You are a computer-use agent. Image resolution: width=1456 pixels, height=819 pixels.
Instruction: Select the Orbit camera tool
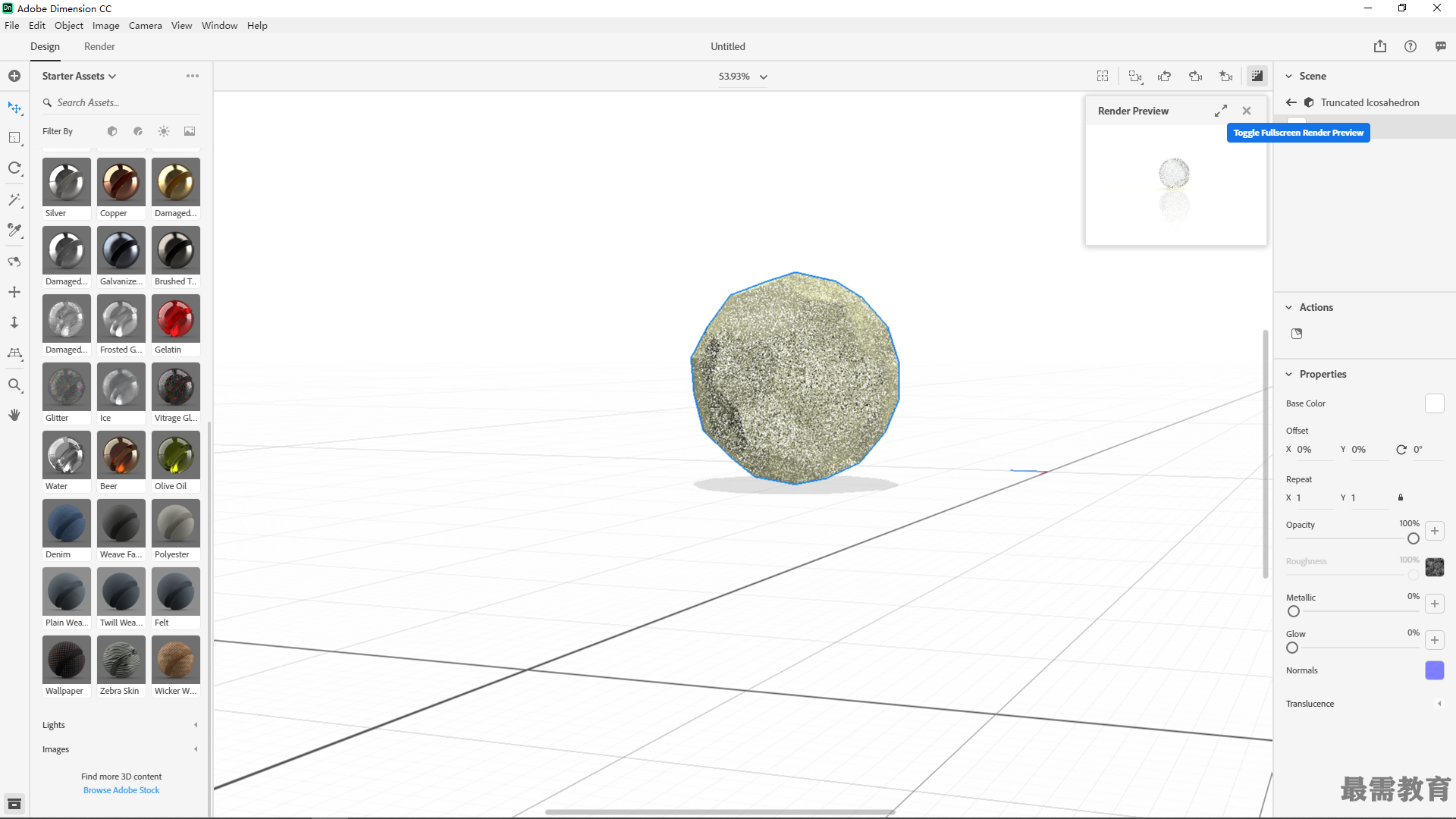point(14,262)
